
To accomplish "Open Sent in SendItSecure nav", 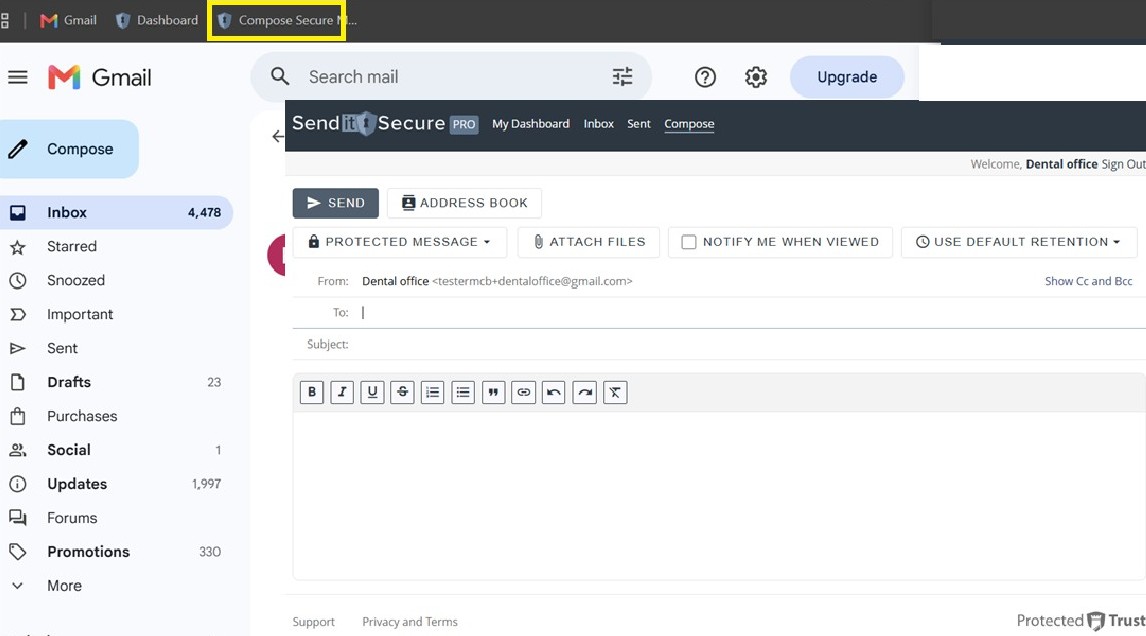I will (x=639, y=124).
